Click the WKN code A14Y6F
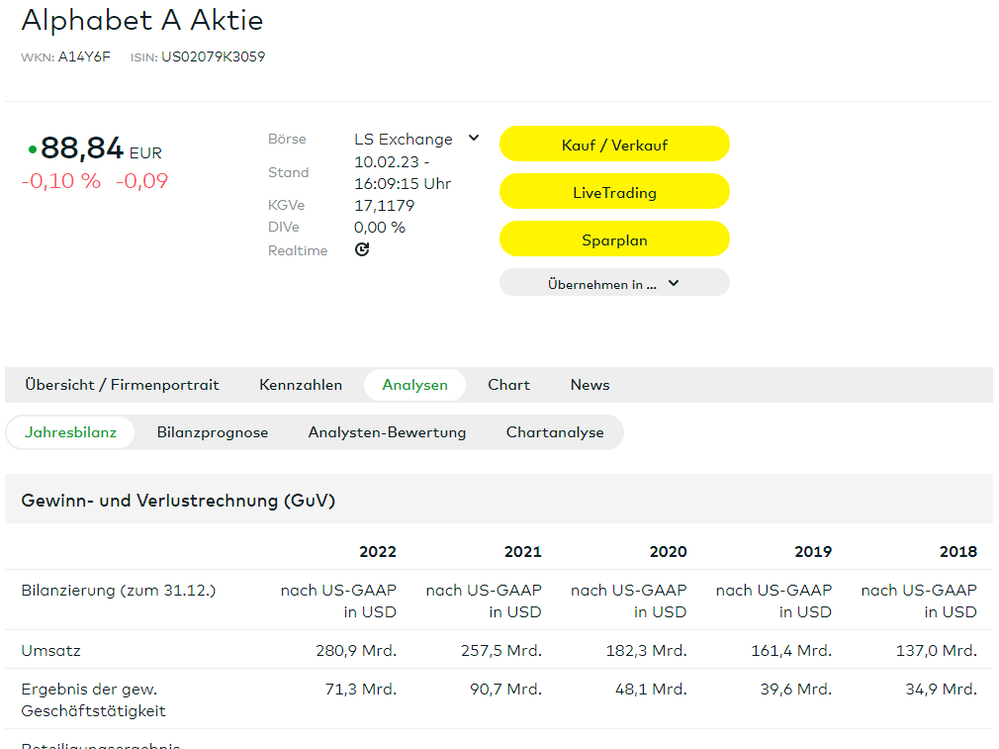The height and width of the screenshot is (749, 999). pyautogui.click(x=84, y=57)
